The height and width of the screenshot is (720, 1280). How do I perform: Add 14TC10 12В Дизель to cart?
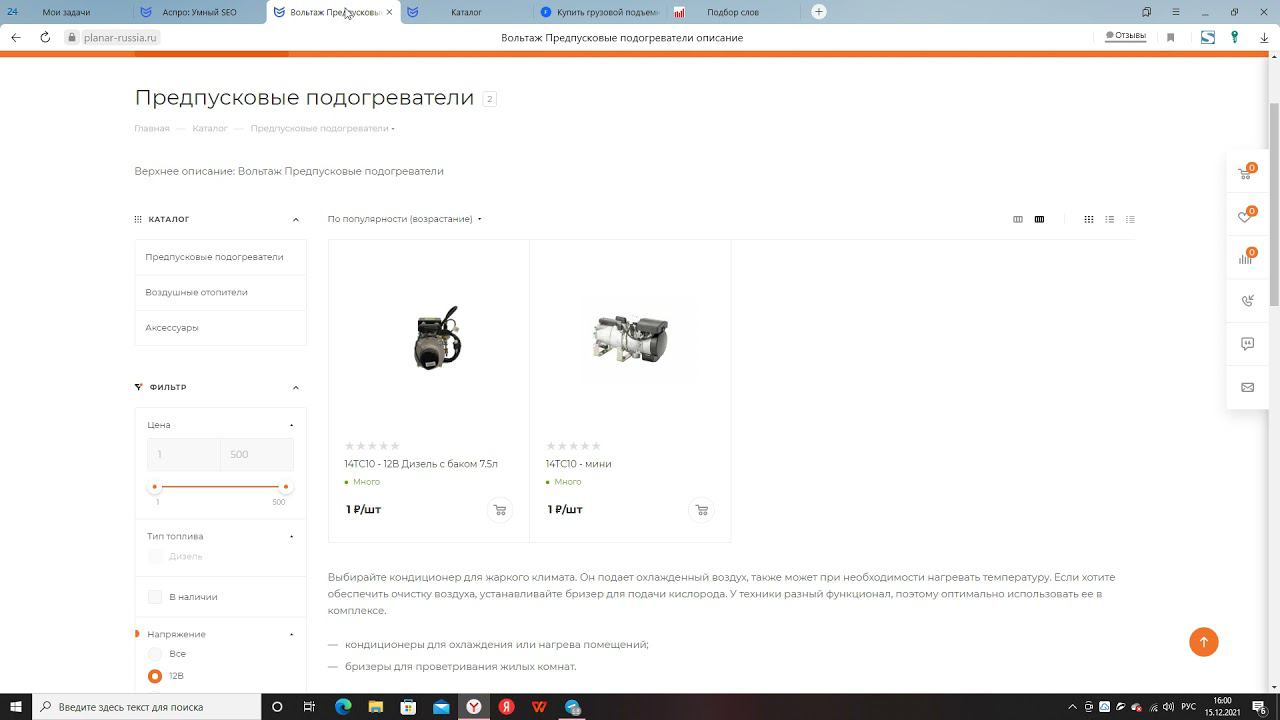point(500,510)
